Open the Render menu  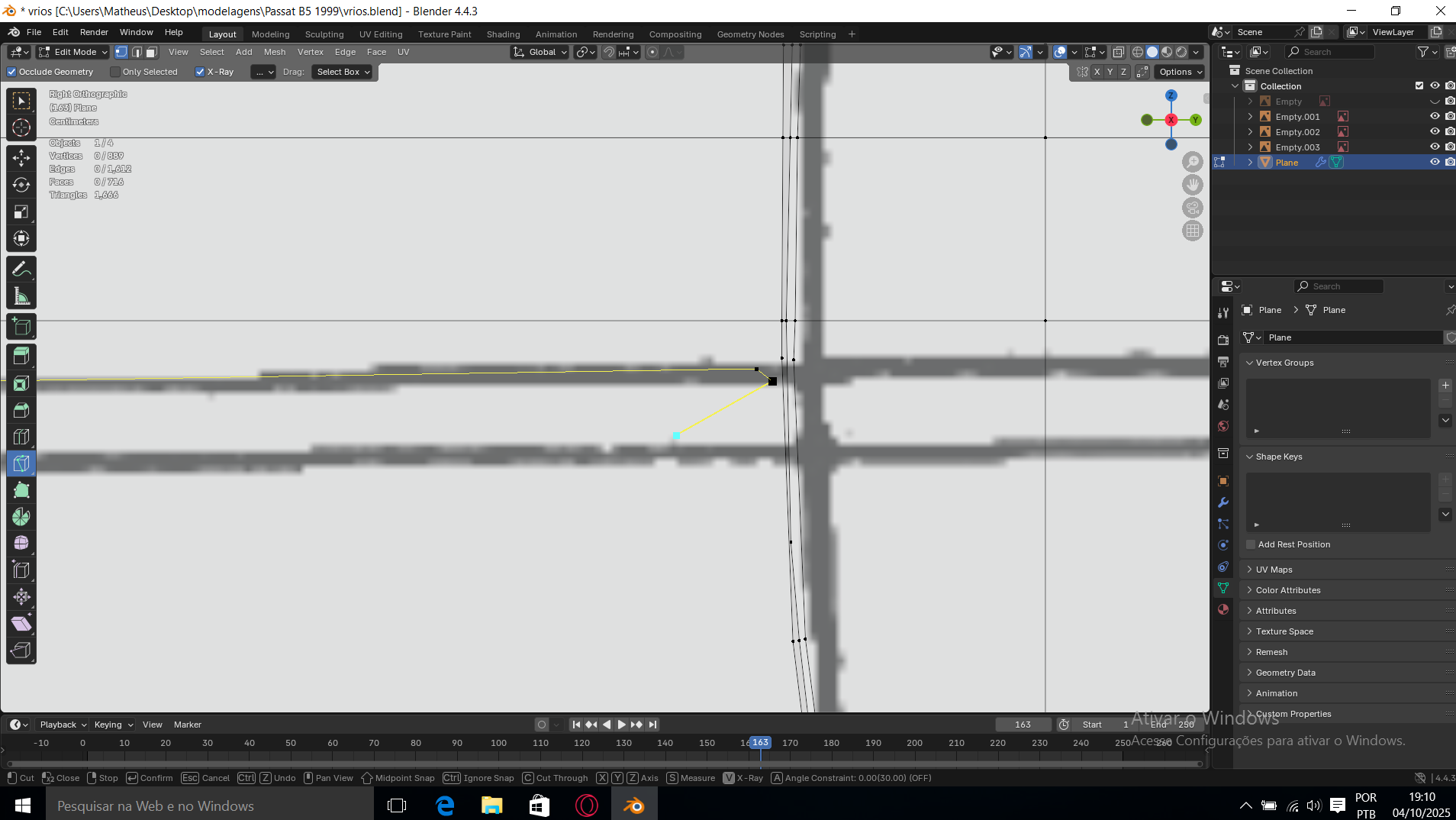[94, 32]
